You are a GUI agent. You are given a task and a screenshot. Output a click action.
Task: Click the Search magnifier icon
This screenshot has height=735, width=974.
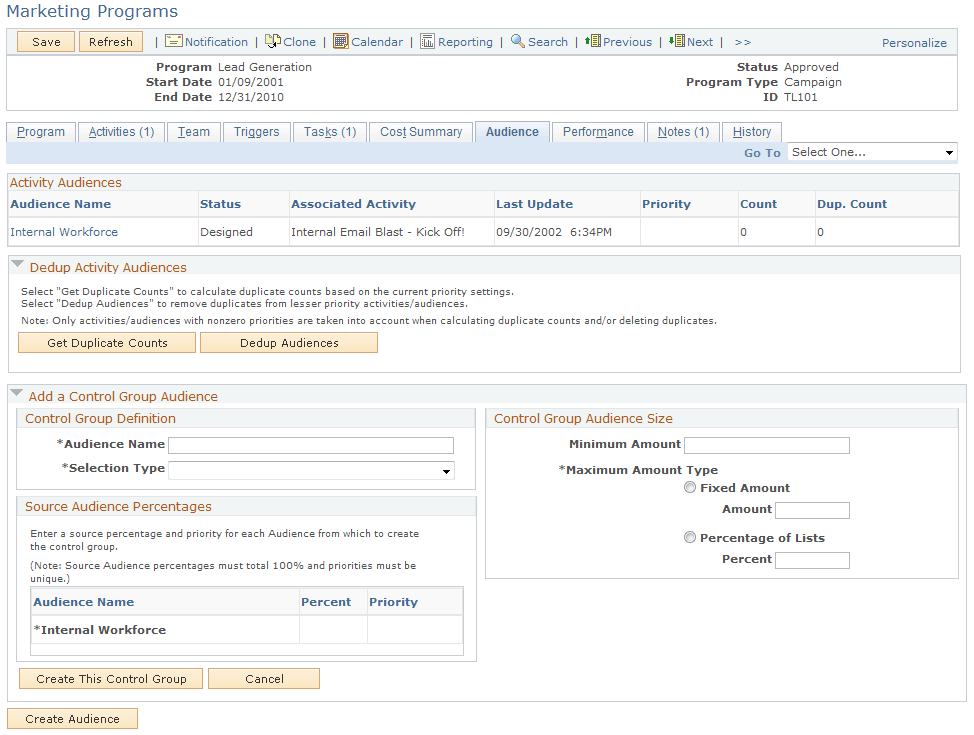coord(517,41)
